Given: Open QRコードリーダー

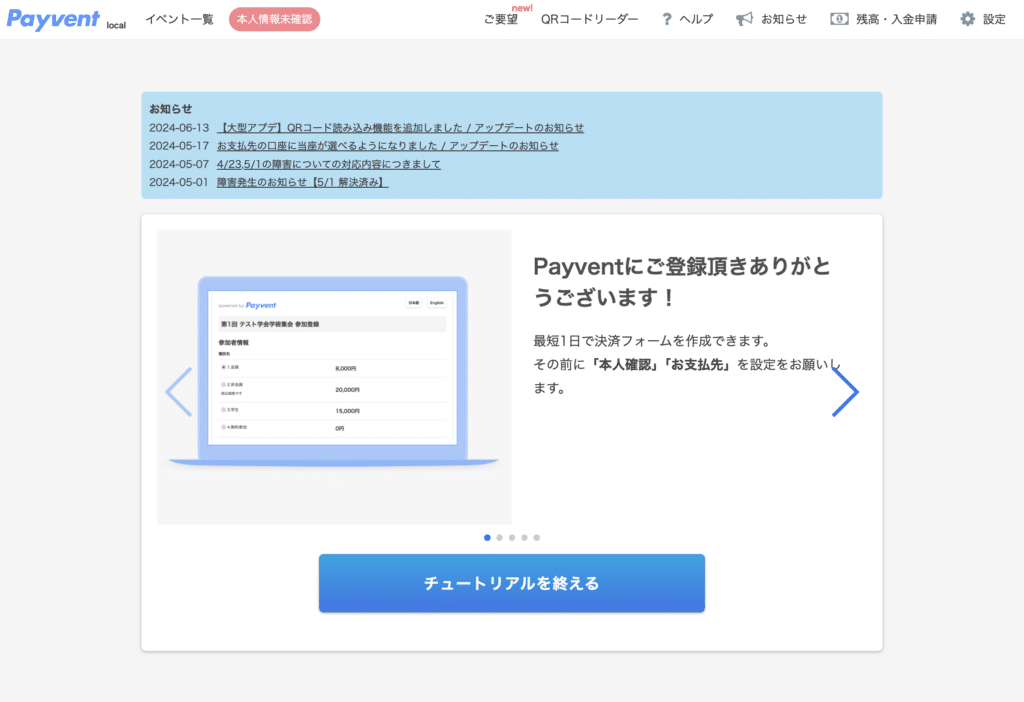Looking at the screenshot, I should (589, 20).
